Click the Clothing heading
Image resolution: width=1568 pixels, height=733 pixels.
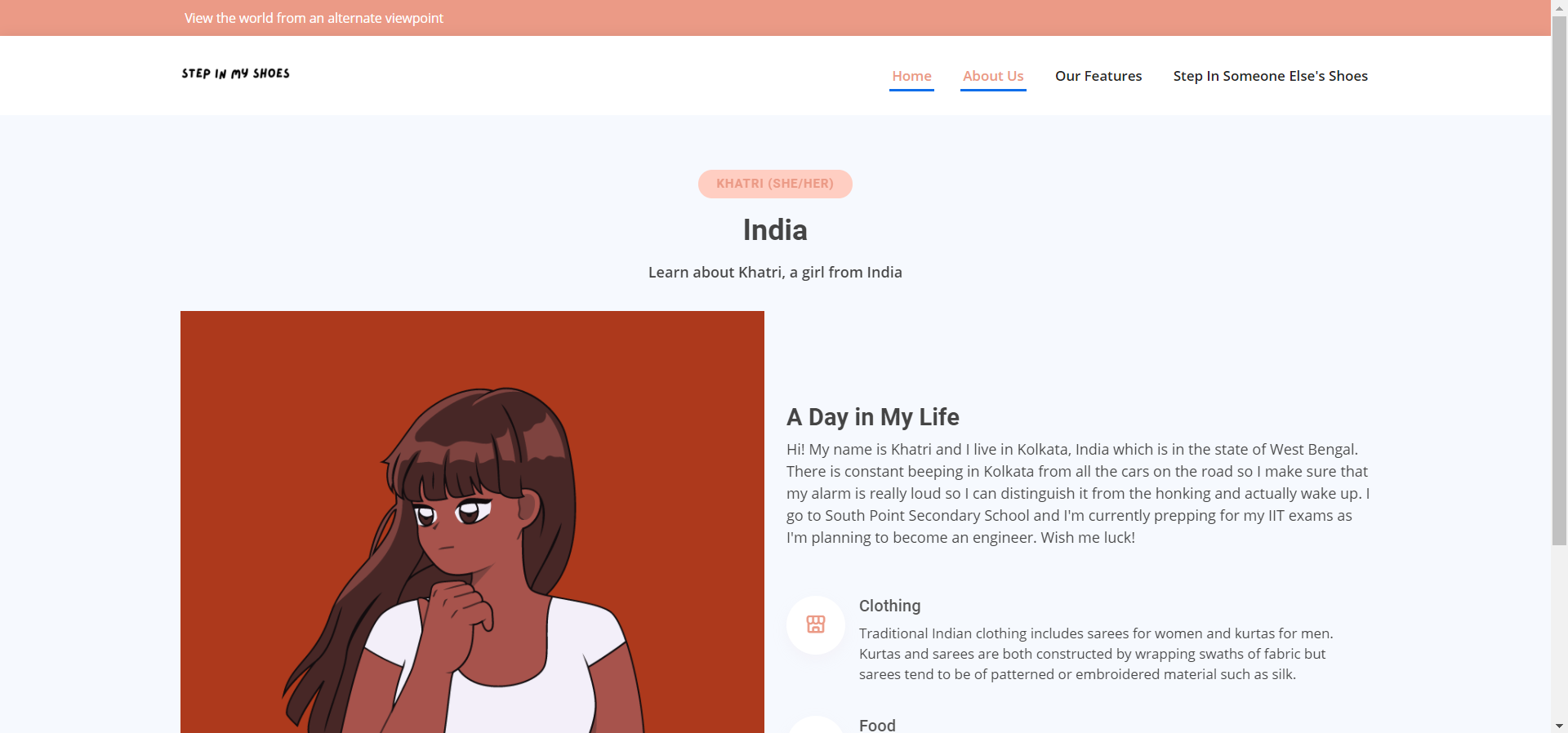coord(889,606)
